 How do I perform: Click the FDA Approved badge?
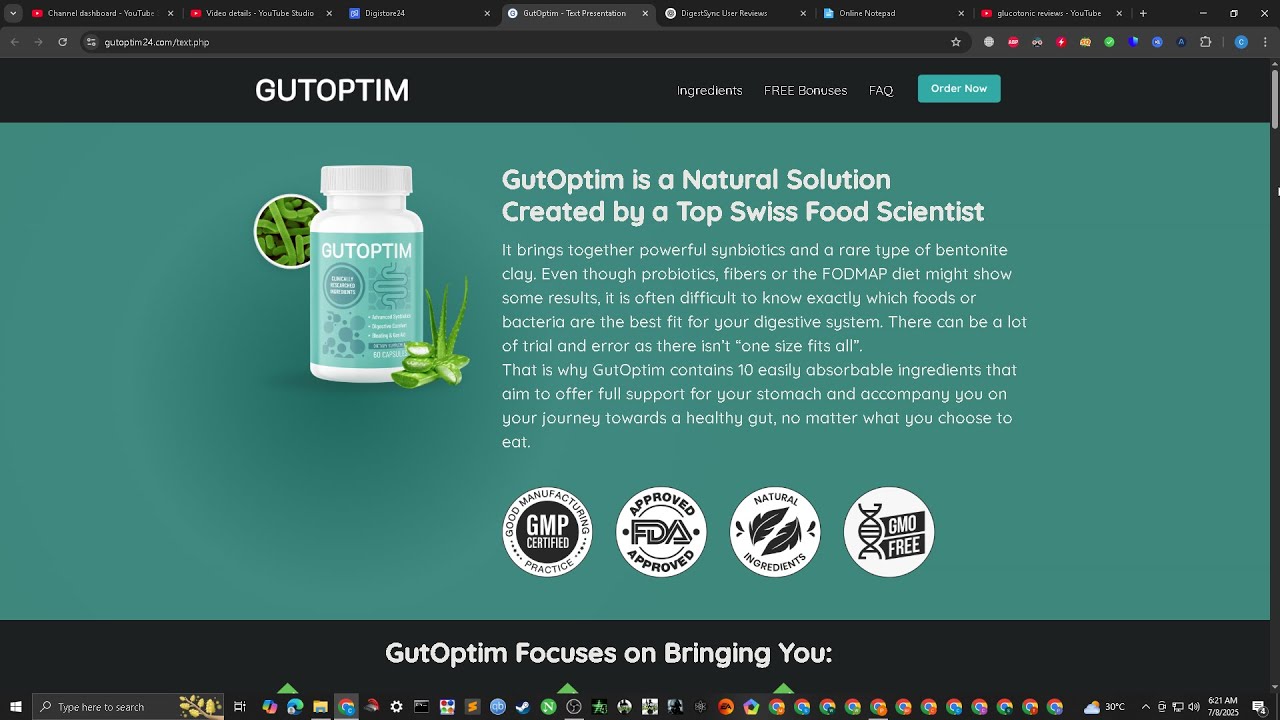point(661,532)
